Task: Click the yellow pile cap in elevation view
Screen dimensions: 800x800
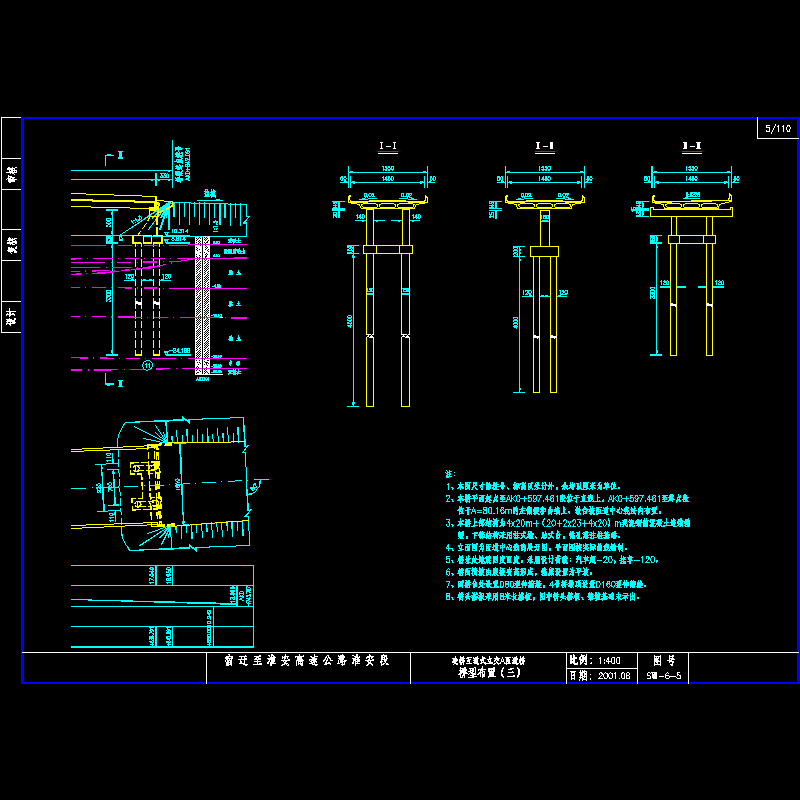Action: 150,240
